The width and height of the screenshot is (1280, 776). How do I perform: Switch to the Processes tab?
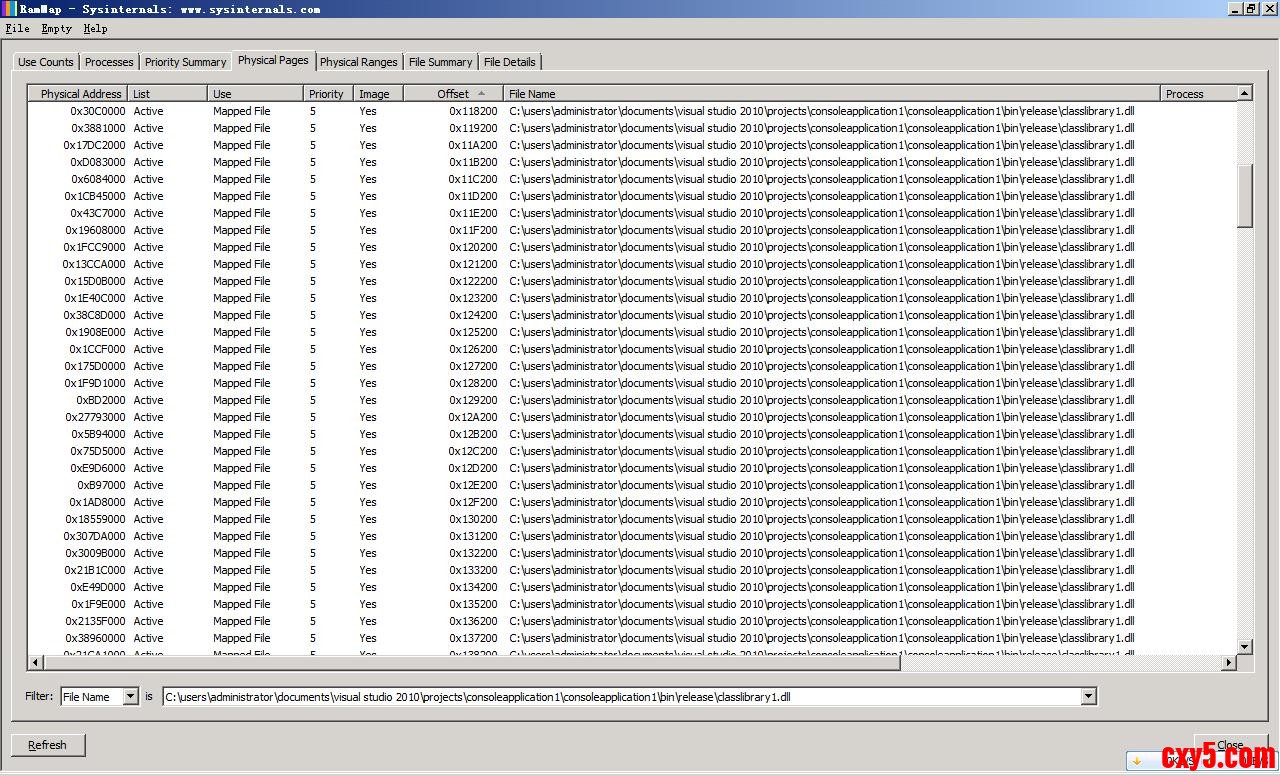coord(109,62)
